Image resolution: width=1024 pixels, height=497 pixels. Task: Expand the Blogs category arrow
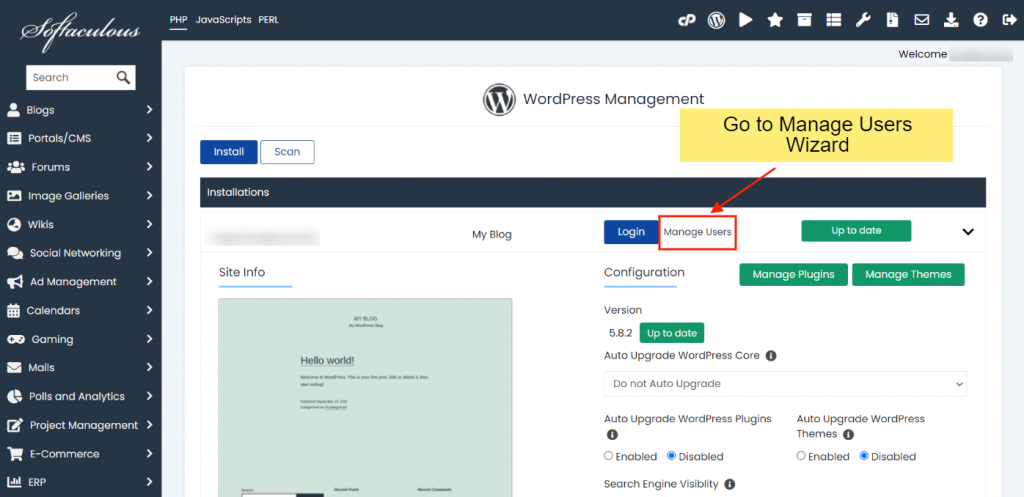150,110
